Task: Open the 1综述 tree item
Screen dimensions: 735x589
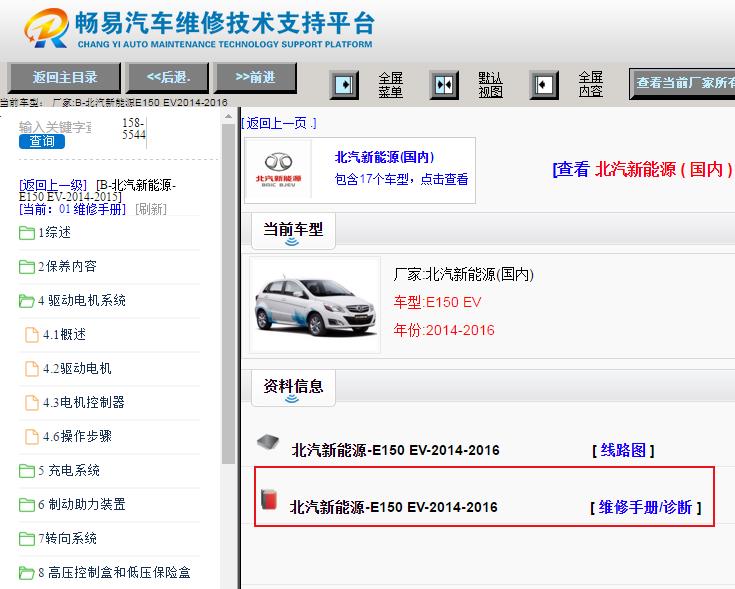Action: click(54, 233)
